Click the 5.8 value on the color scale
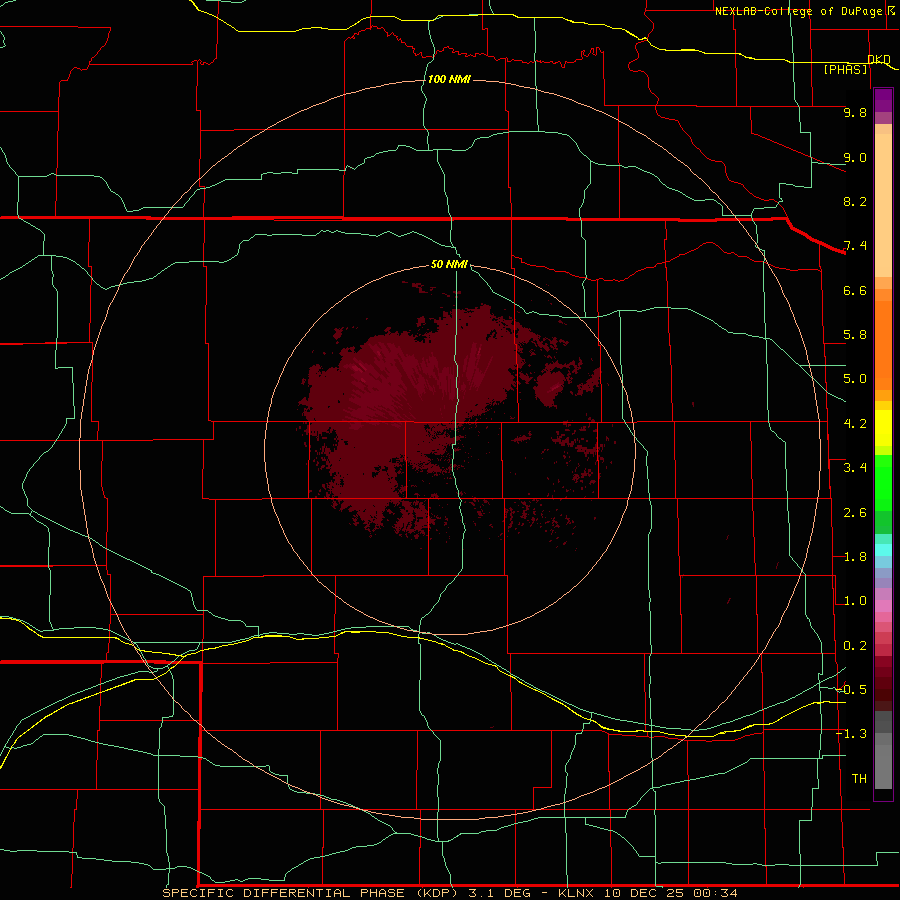The image size is (900, 900). tap(855, 335)
